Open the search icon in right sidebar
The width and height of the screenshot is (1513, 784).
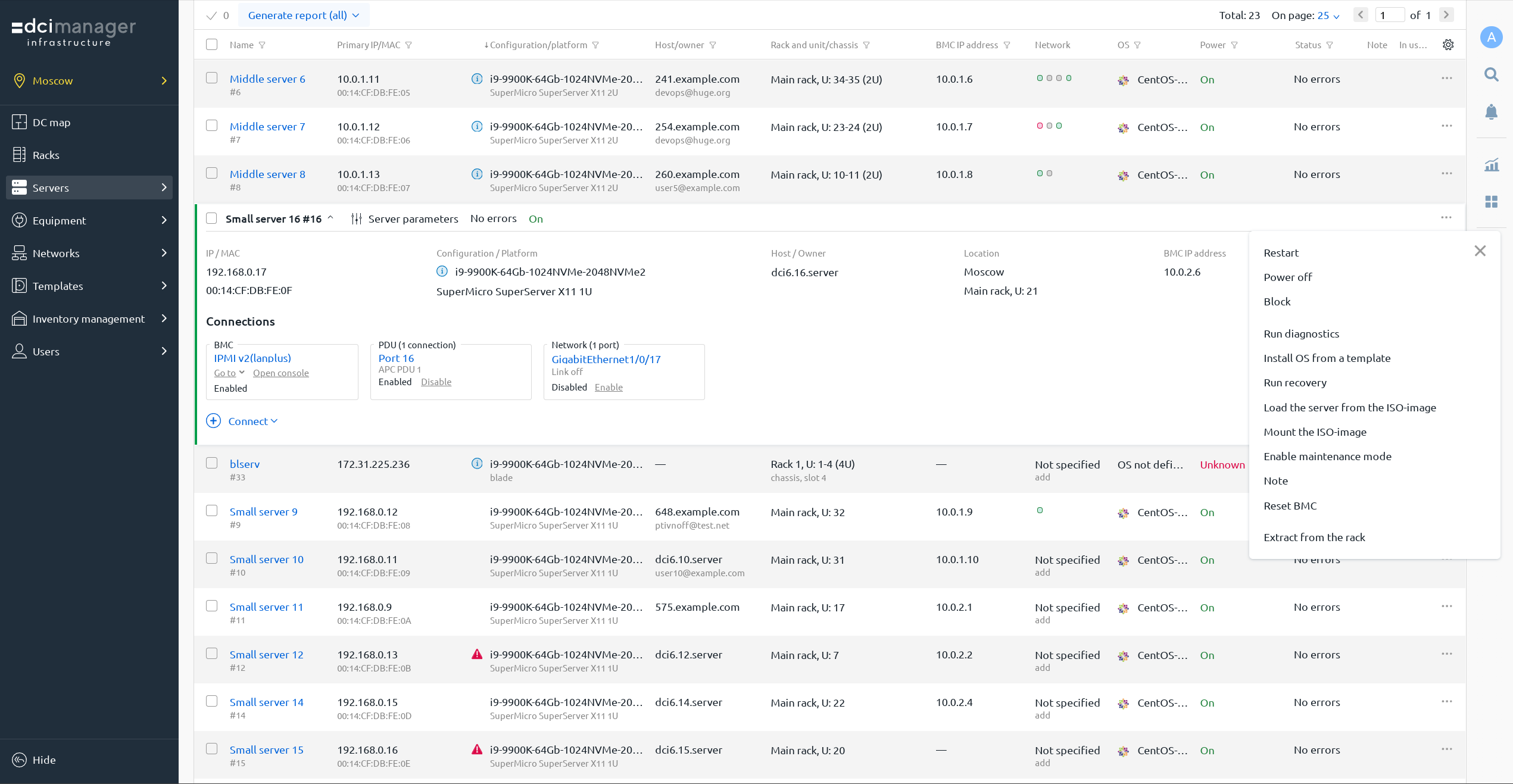[1491, 74]
